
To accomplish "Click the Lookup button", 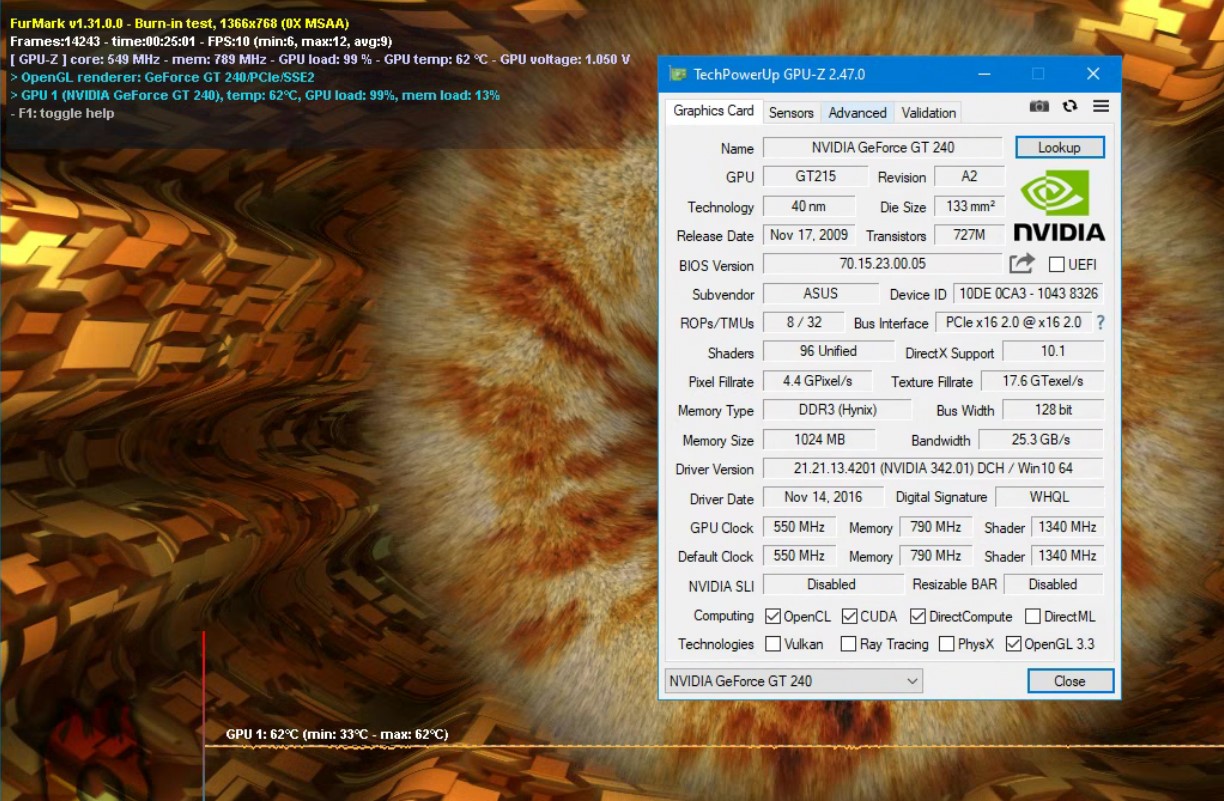I will [1060, 147].
